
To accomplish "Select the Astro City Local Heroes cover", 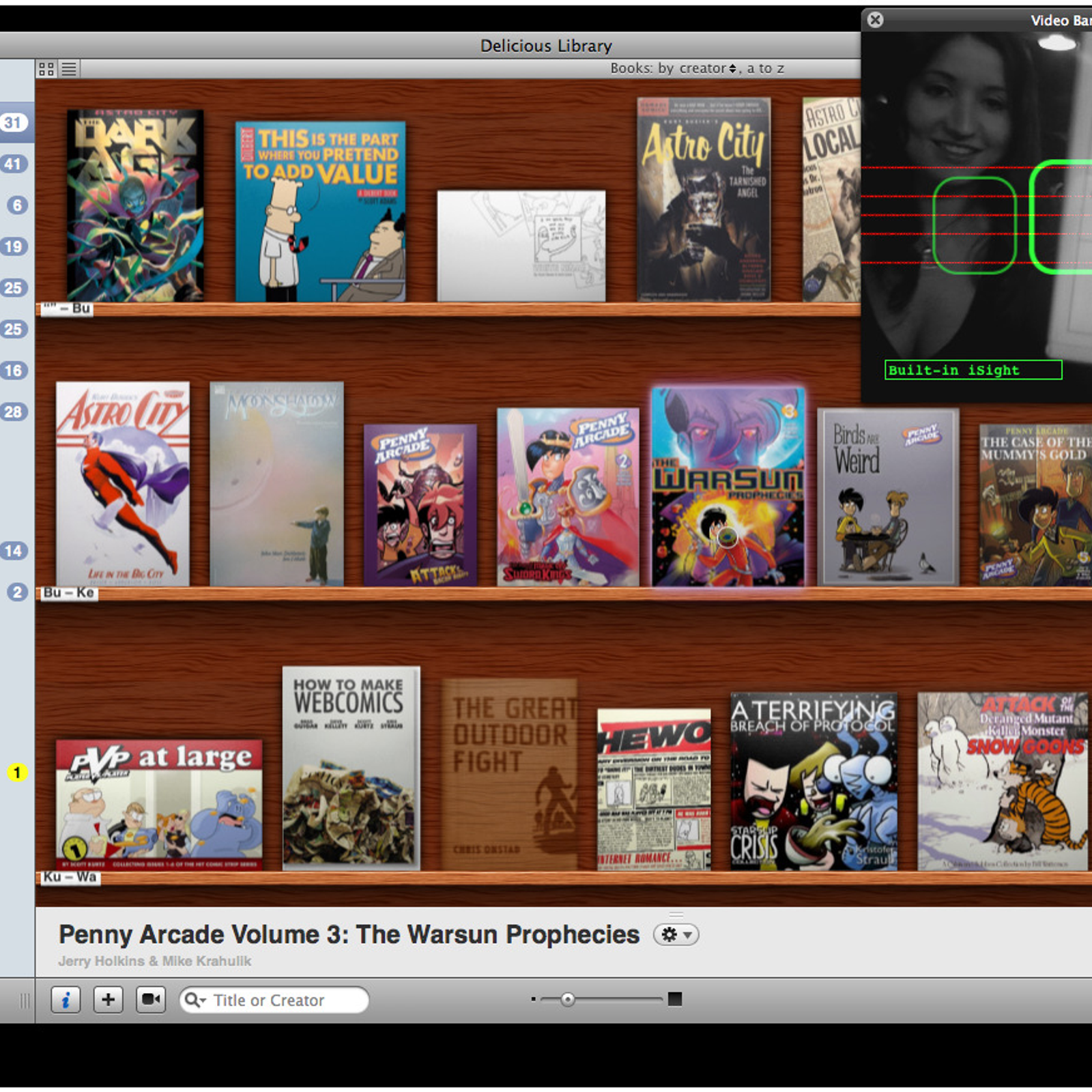I will 831,199.
